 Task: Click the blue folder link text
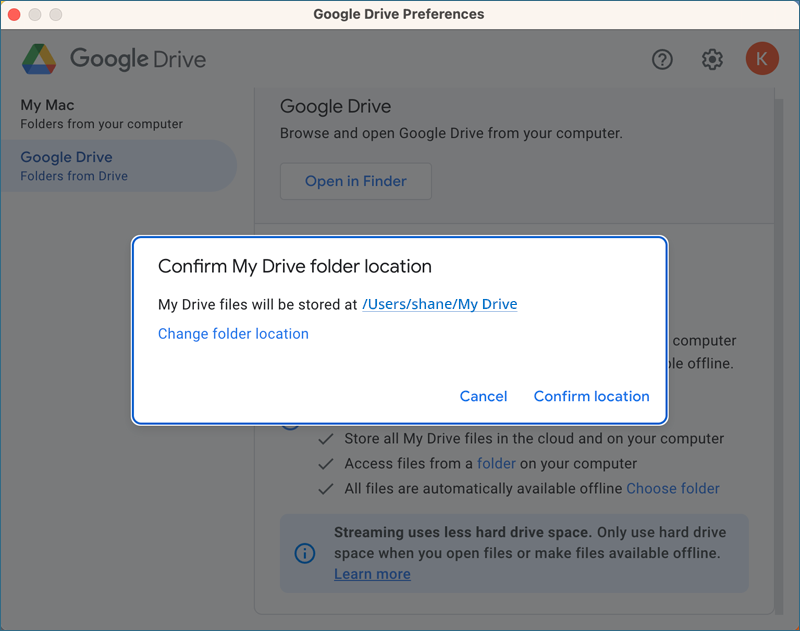[496, 464]
